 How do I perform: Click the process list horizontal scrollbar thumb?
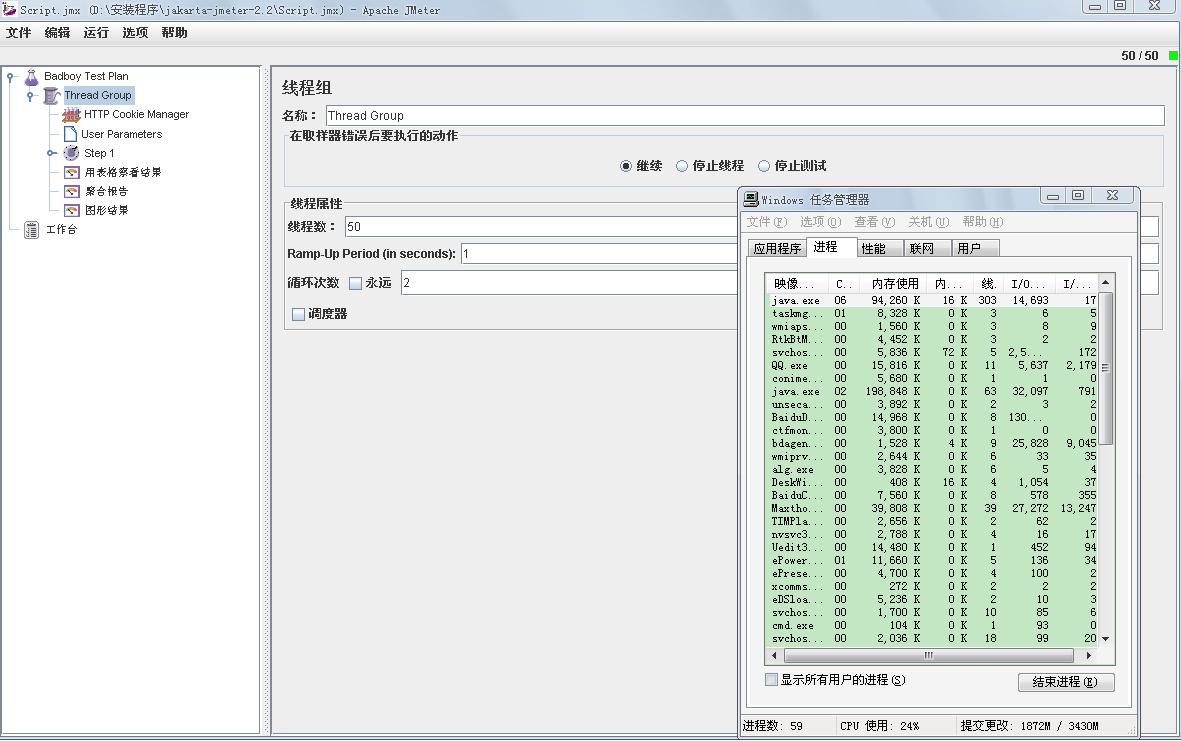929,655
